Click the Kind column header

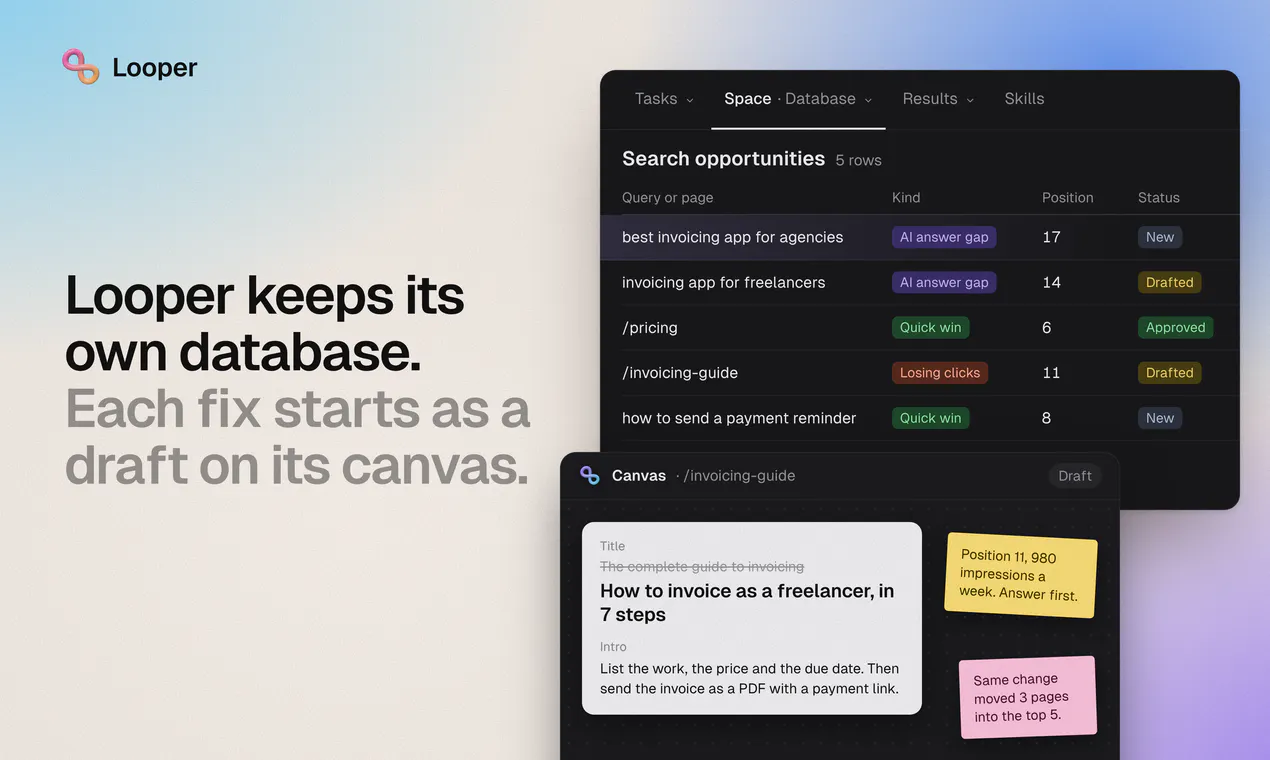pos(906,198)
